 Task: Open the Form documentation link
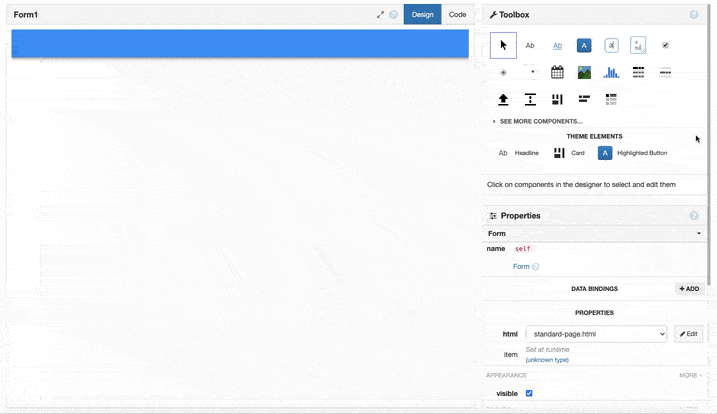(521, 267)
